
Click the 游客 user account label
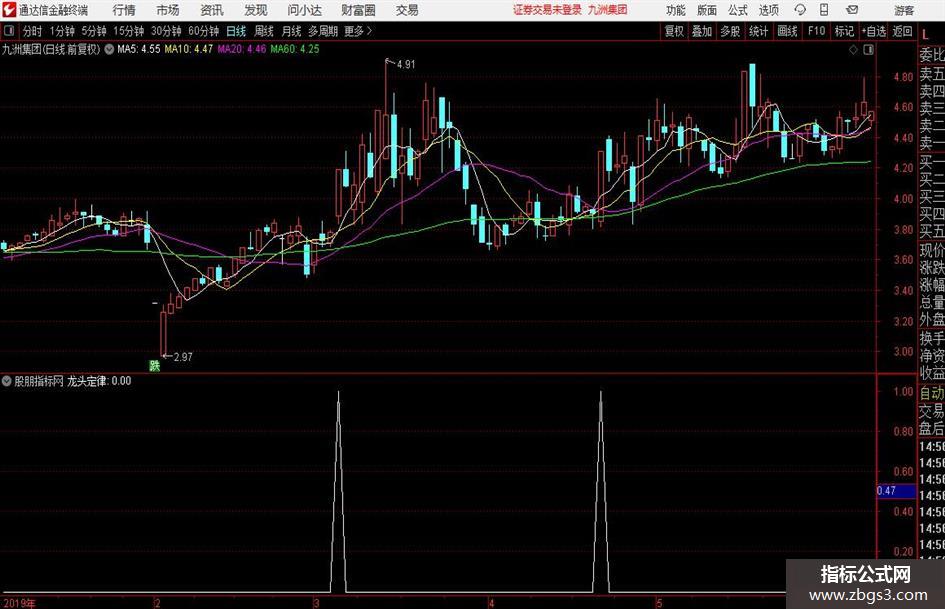pyautogui.click(x=903, y=10)
